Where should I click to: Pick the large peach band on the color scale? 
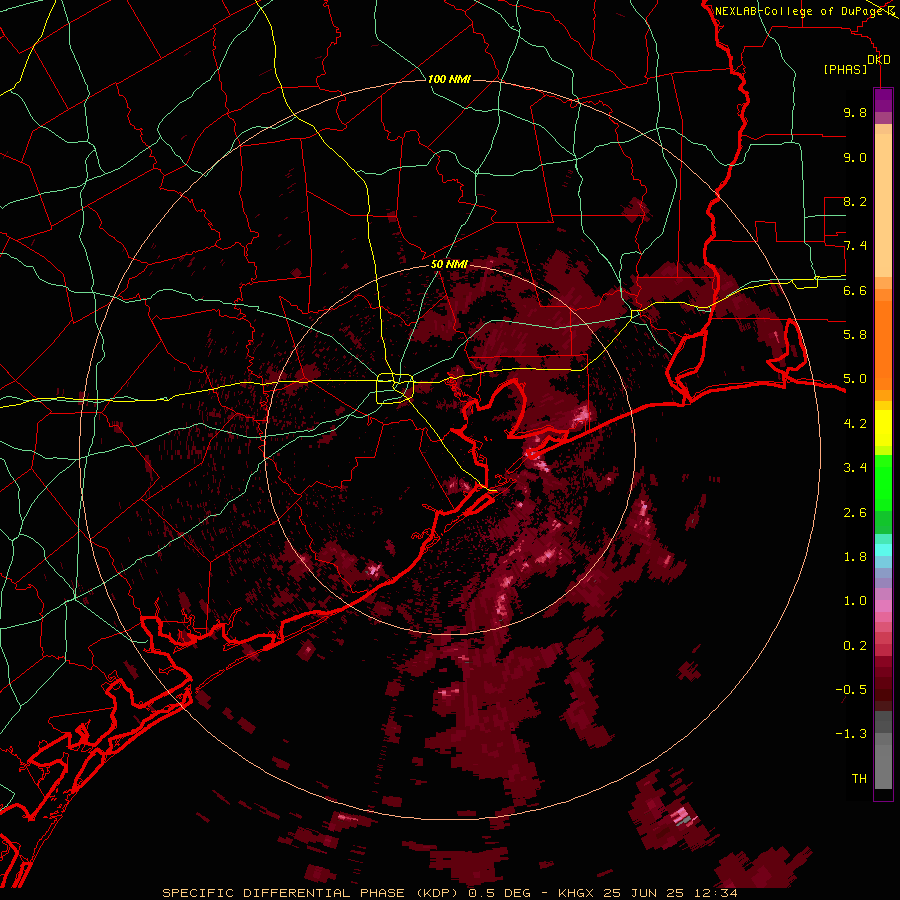(x=883, y=207)
